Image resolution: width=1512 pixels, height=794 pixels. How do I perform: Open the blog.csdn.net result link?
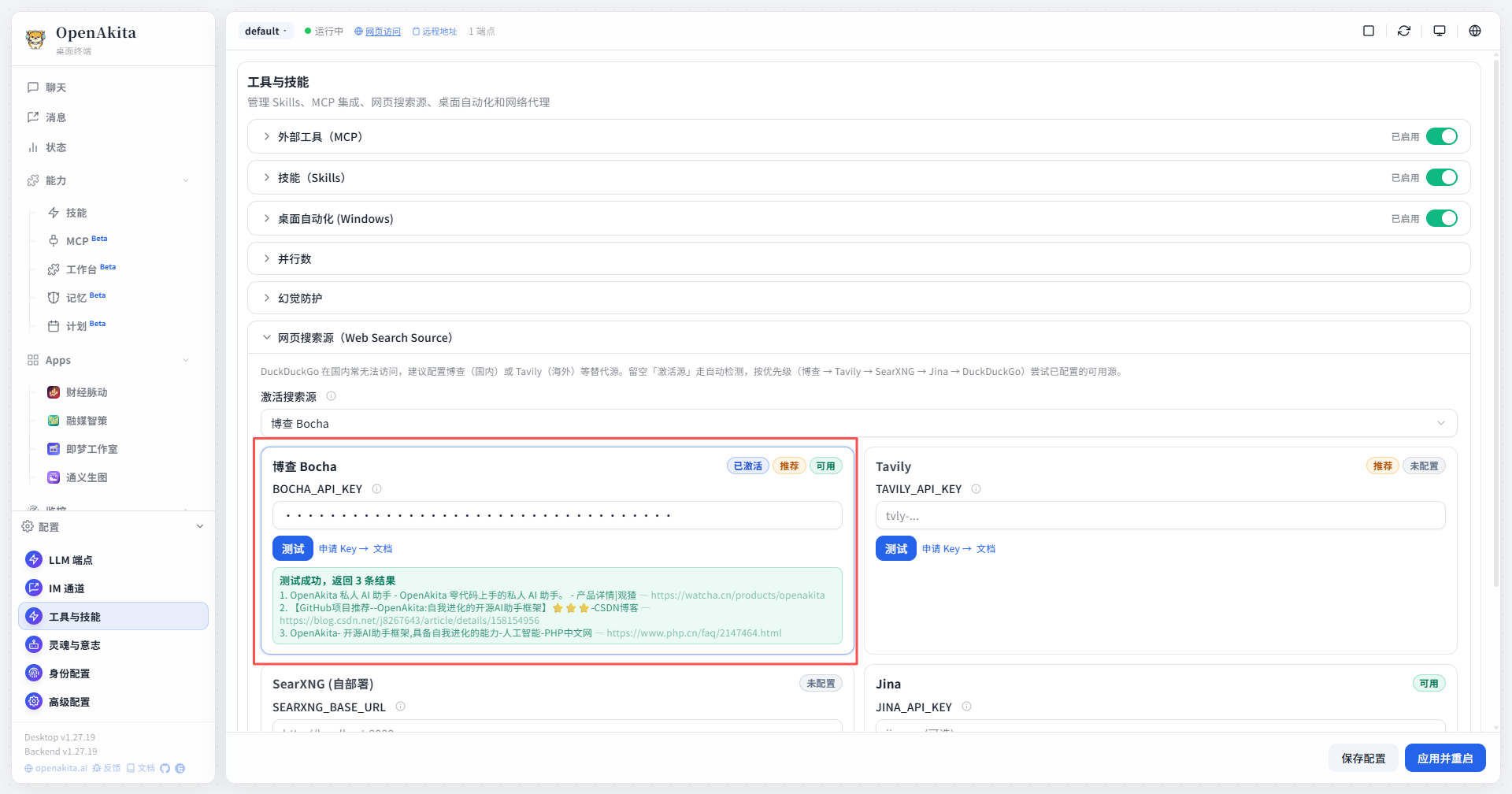[409, 621]
